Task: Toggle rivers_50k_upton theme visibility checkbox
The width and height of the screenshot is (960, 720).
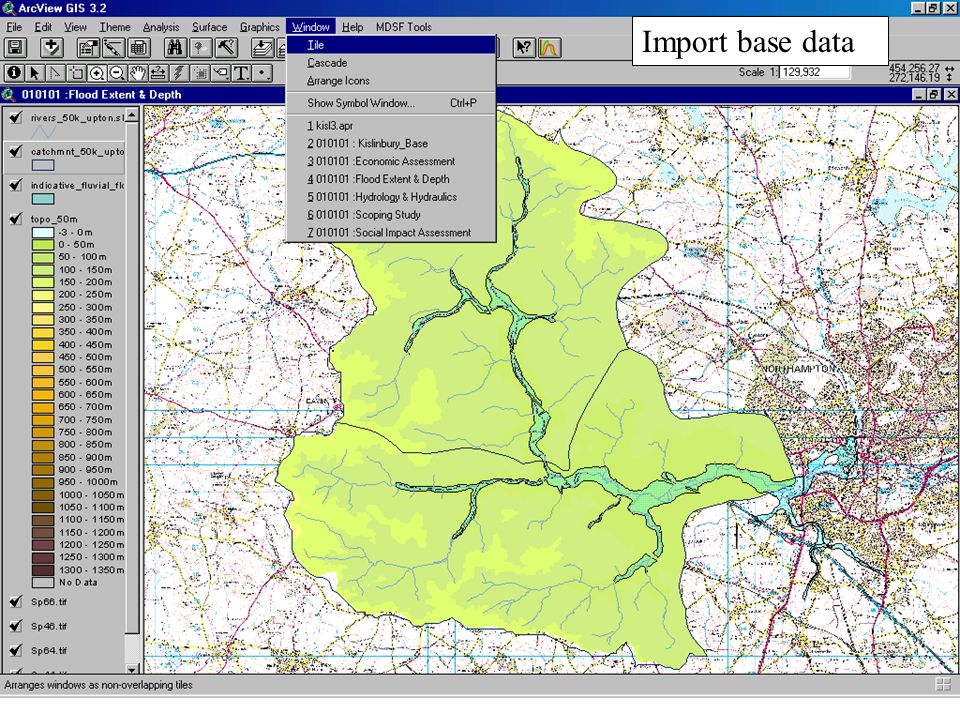Action: click(16, 117)
